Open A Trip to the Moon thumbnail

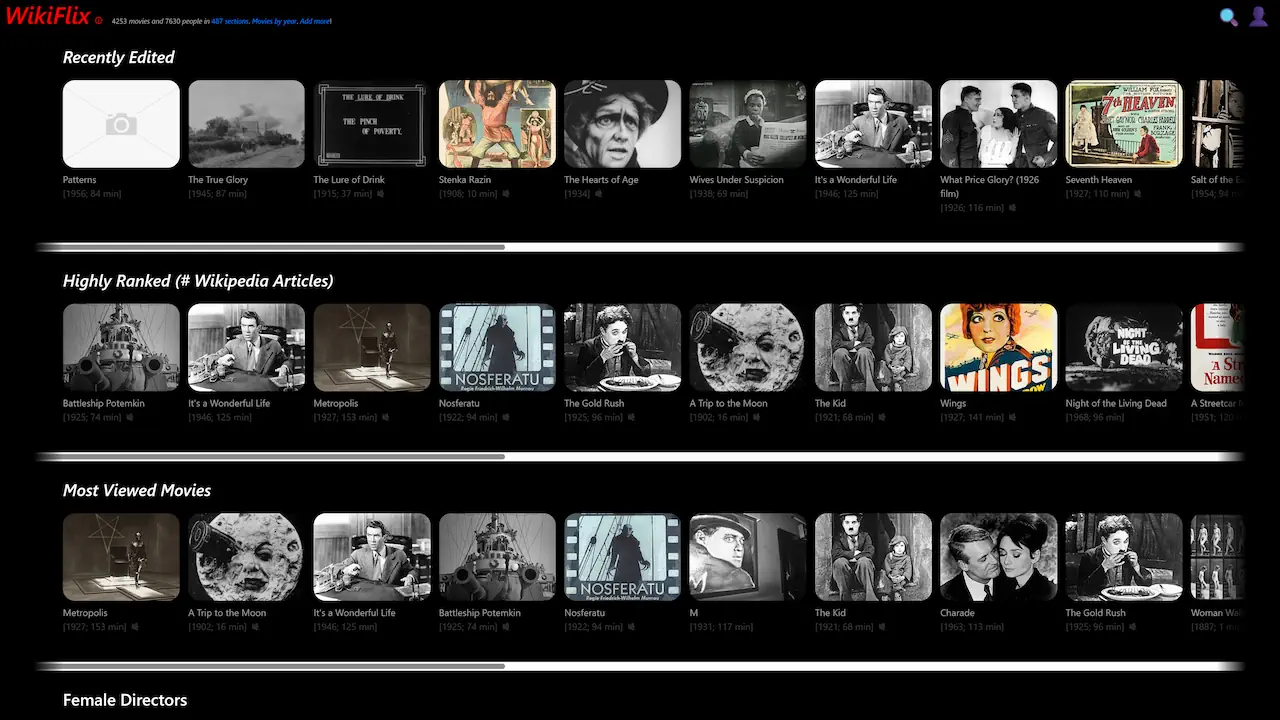click(747, 347)
